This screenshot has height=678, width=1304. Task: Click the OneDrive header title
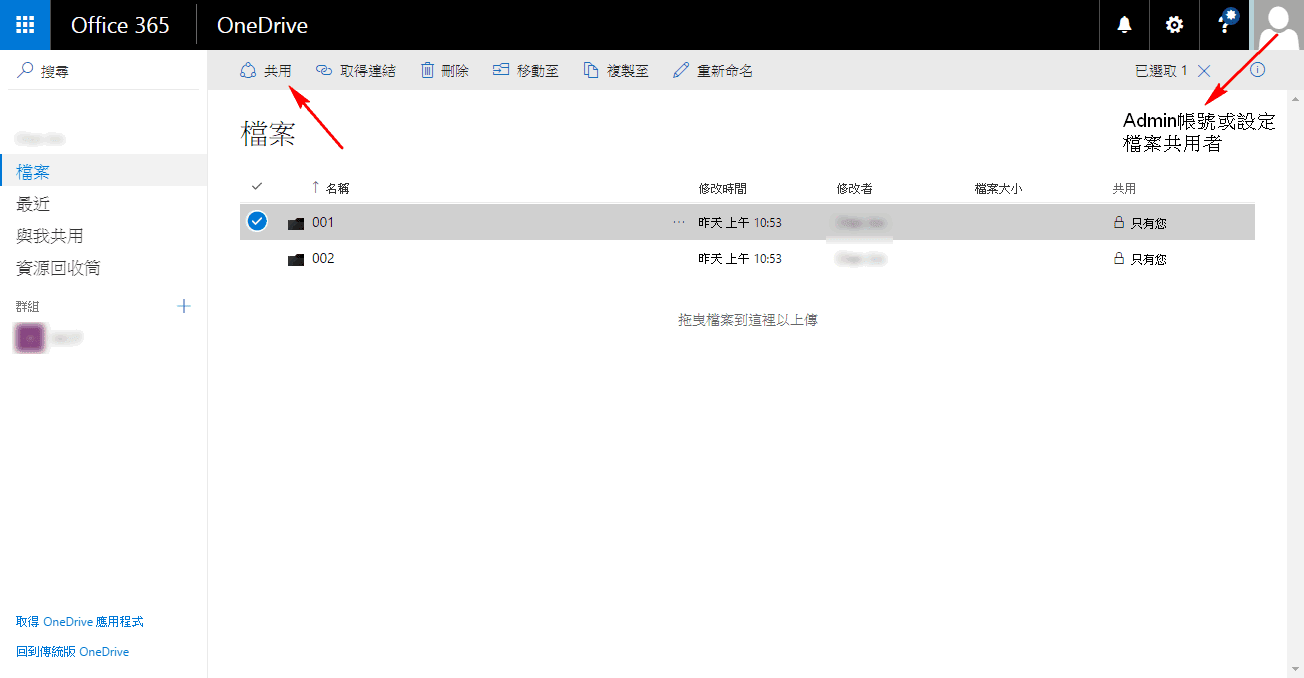(x=262, y=25)
